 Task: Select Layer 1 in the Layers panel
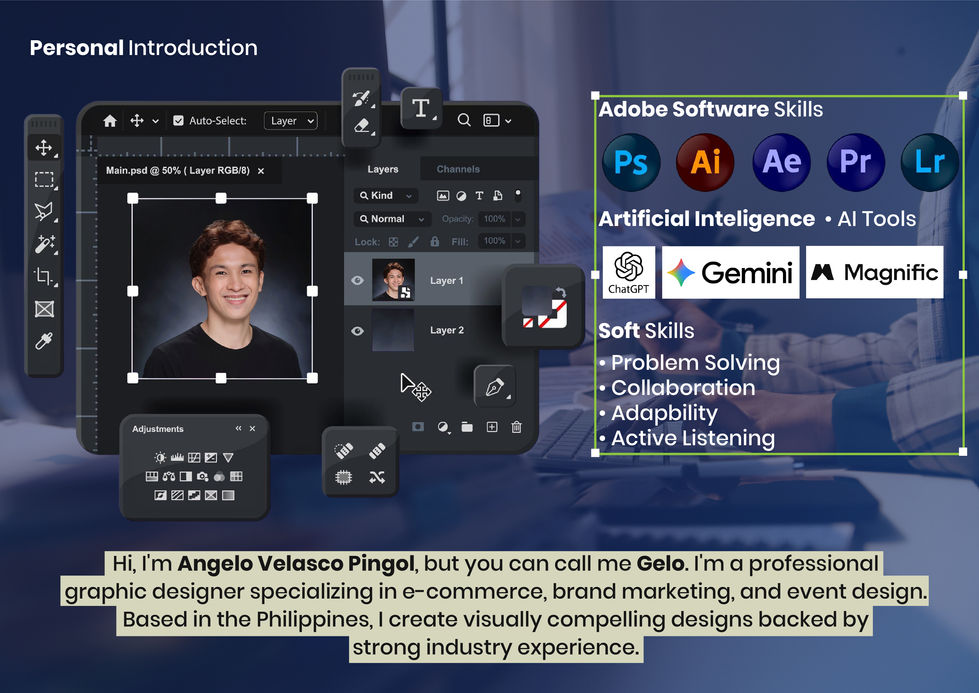tap(439, 280)
